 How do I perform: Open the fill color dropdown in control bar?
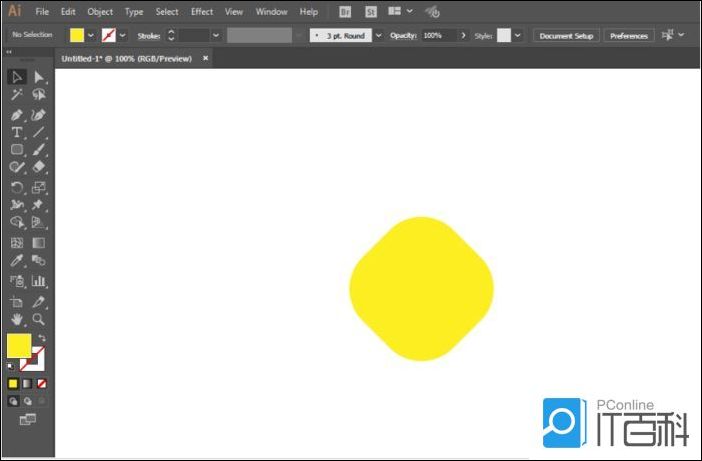coord(91,35)
